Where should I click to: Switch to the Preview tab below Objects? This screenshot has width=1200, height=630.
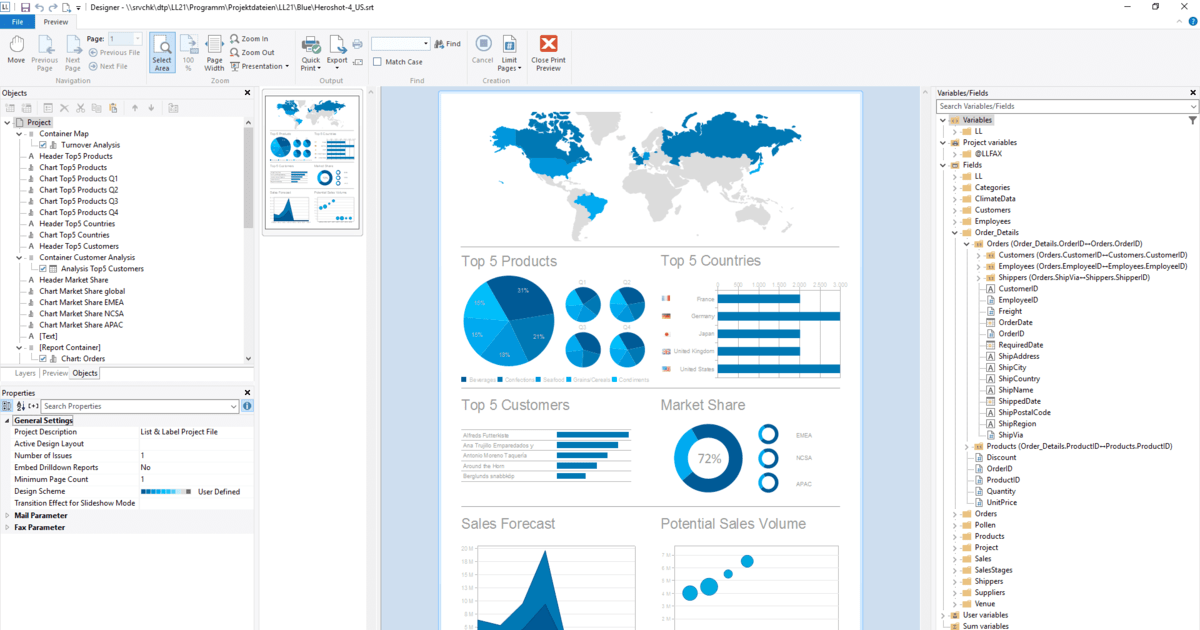point(55,373)
